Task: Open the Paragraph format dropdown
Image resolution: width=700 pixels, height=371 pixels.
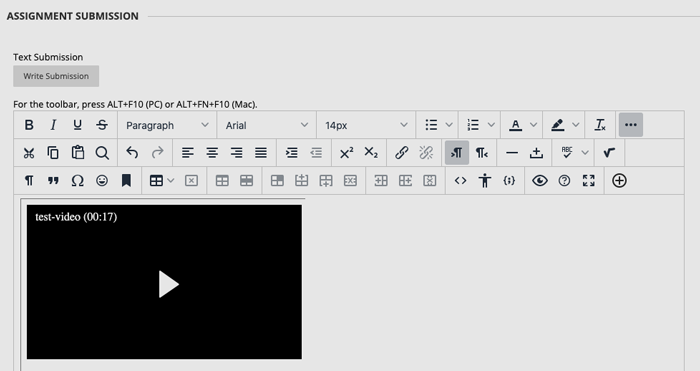Action: pyautogui.click(x=167, y=125)
